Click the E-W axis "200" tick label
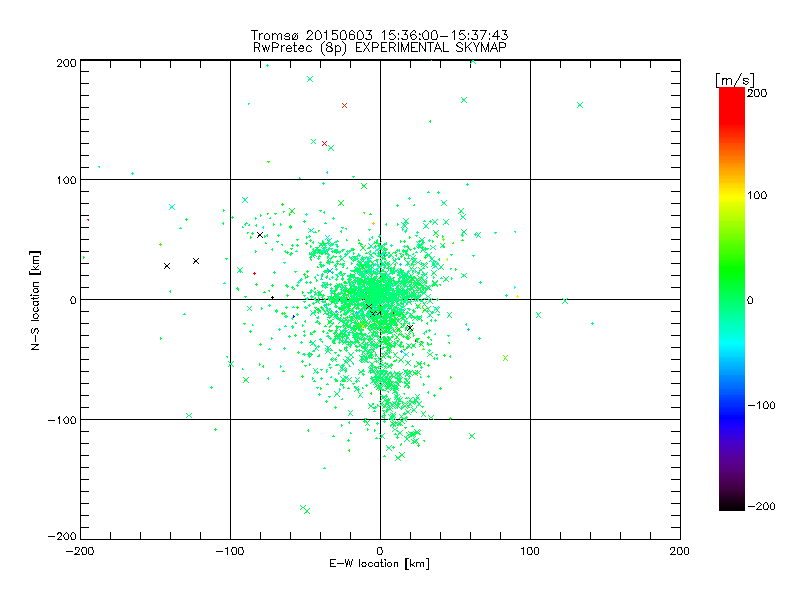Screen dimensions: 800x600 pyautogui.click(x=679, y=551)
